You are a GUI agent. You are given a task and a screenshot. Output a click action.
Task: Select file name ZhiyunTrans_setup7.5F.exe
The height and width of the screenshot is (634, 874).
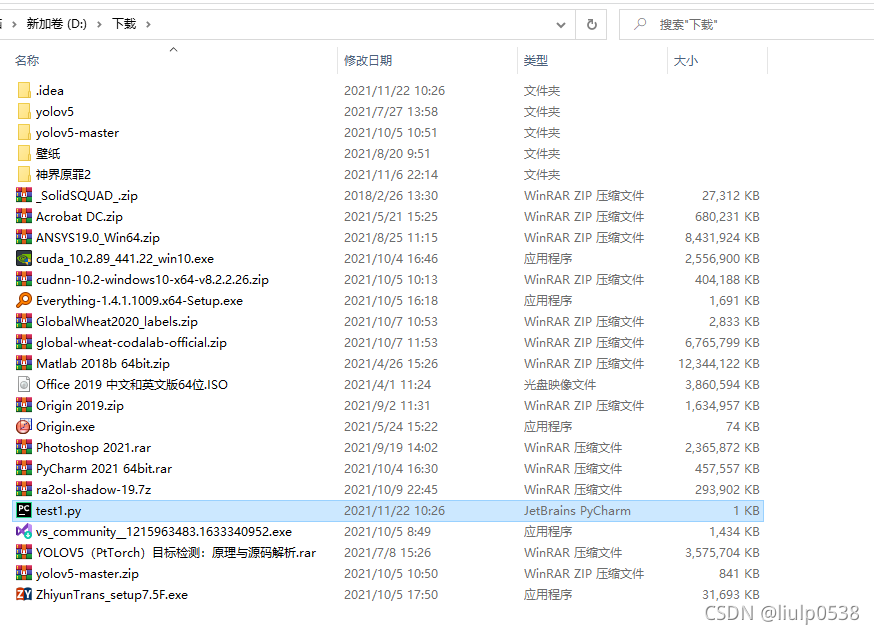pos(111,594)
